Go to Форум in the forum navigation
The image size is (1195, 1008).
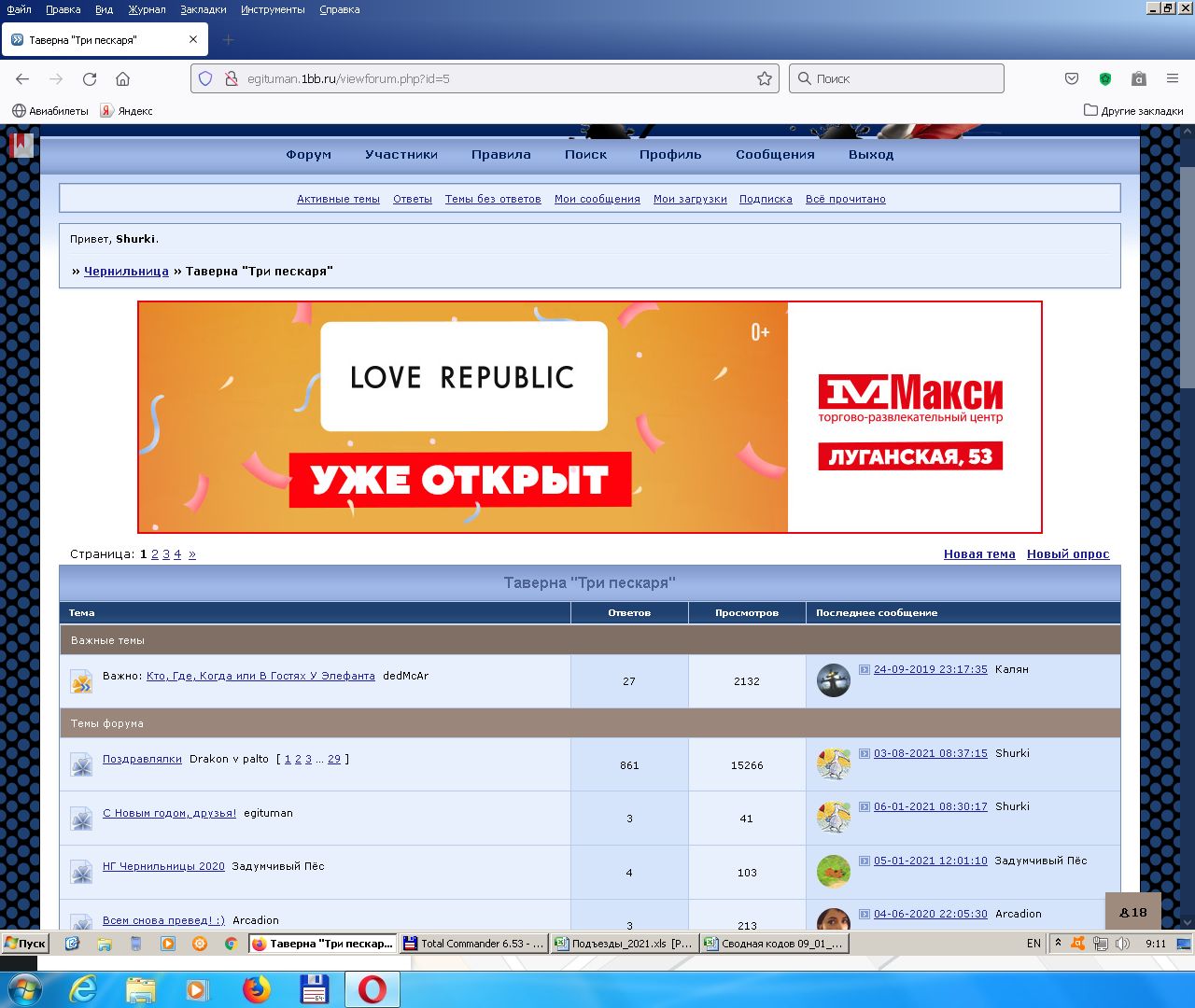309,155
